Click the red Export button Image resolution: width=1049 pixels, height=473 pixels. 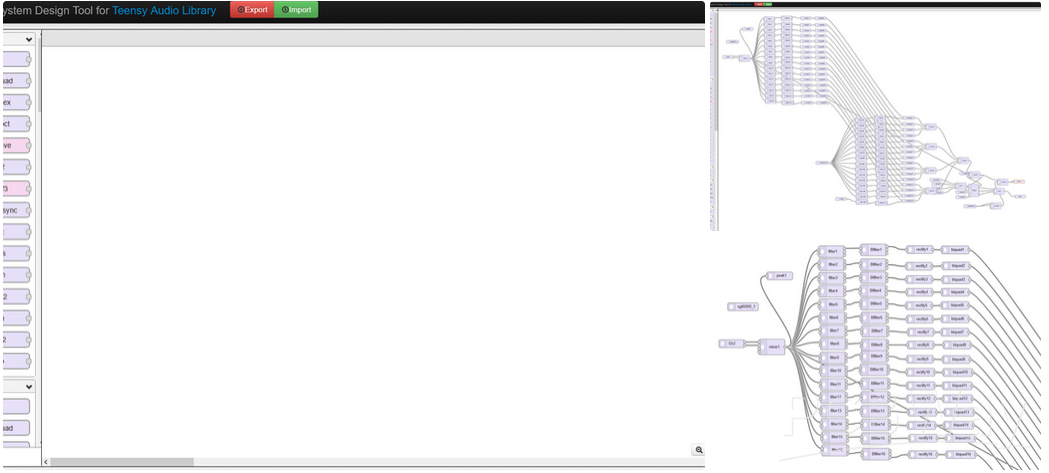[x=252, y=10]
